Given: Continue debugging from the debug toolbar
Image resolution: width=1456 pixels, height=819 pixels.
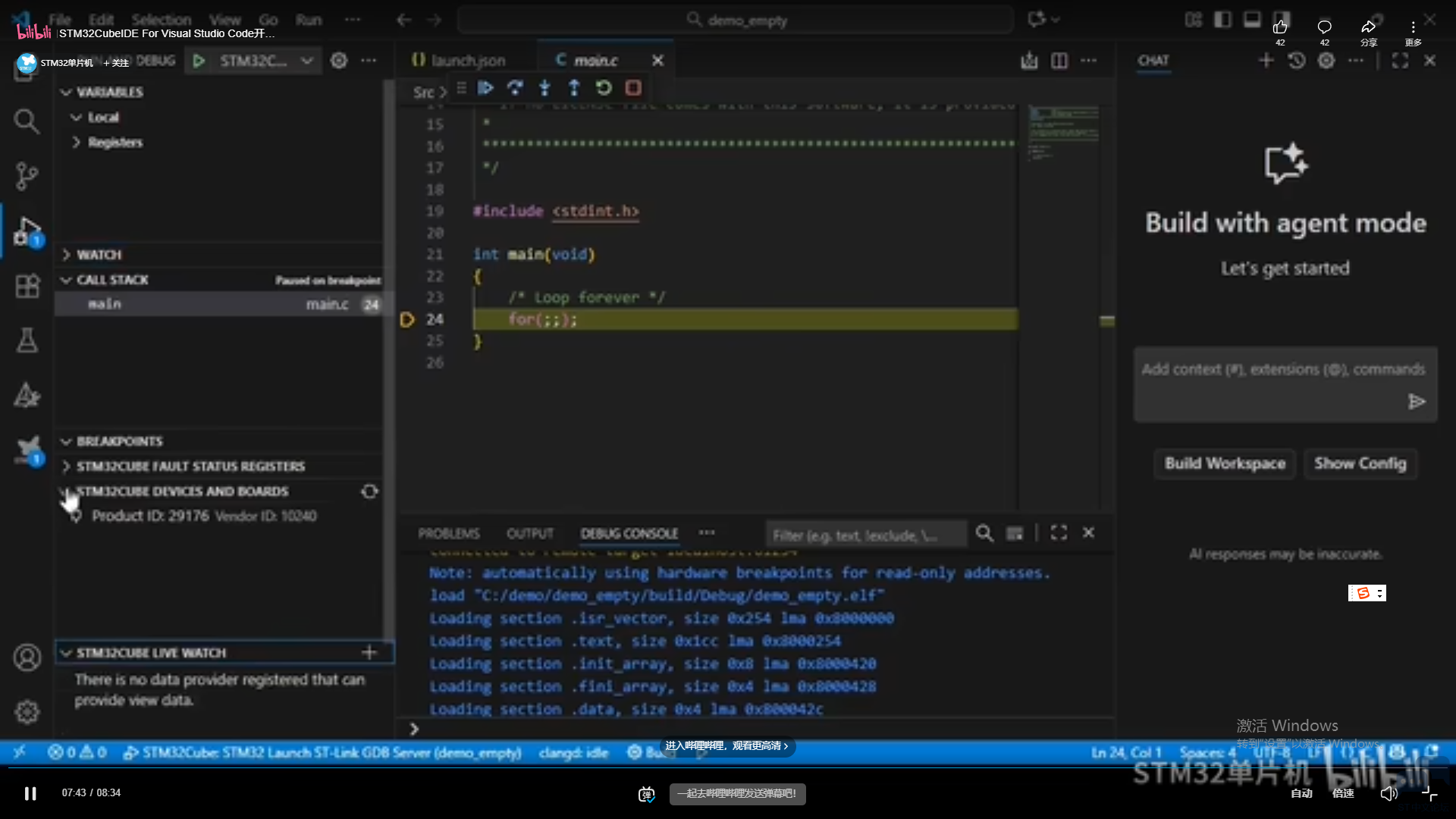Looking at the screenshot, I should click(x=485, y=88).
